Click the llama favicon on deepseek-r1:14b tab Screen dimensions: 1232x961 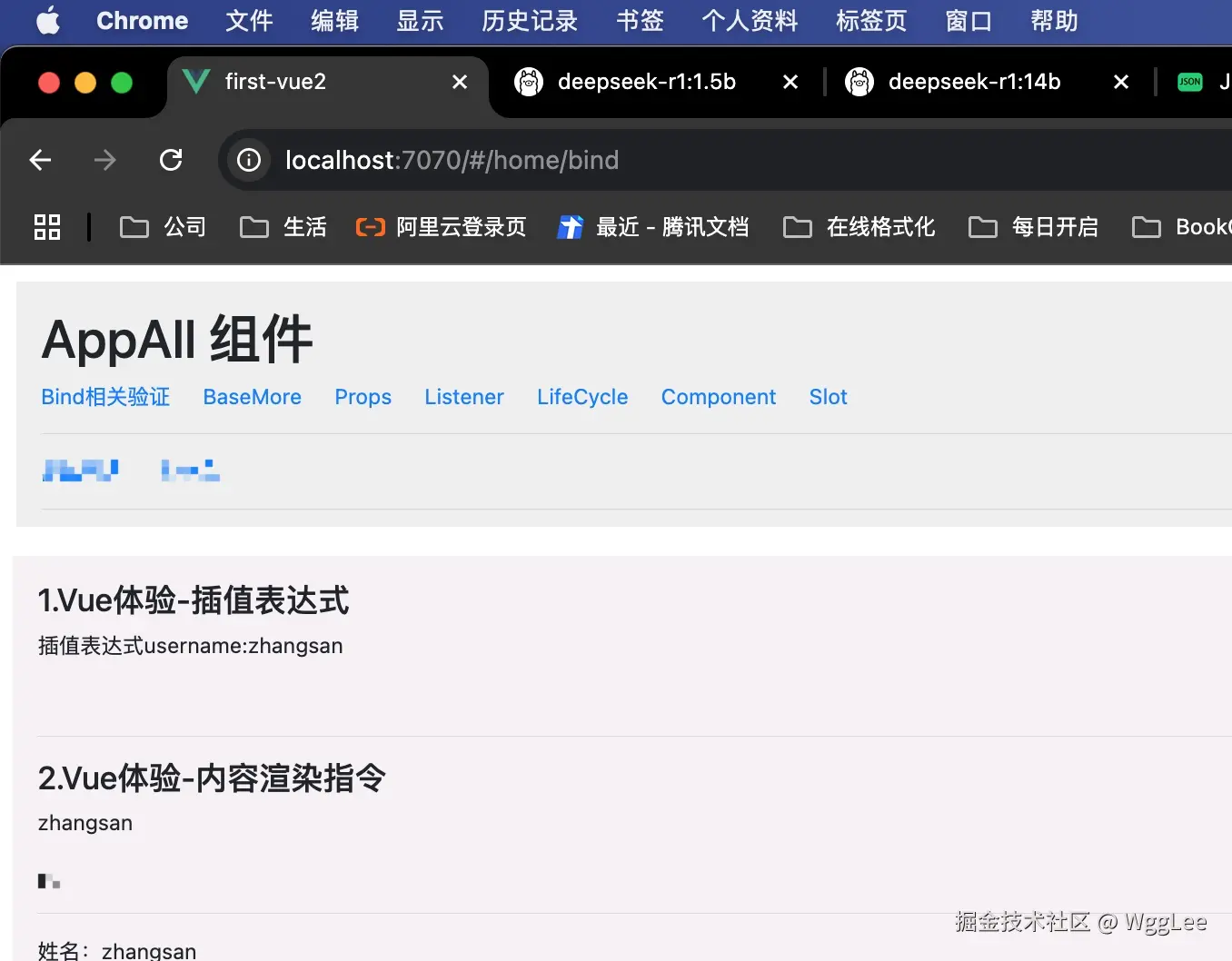point(859,82)
